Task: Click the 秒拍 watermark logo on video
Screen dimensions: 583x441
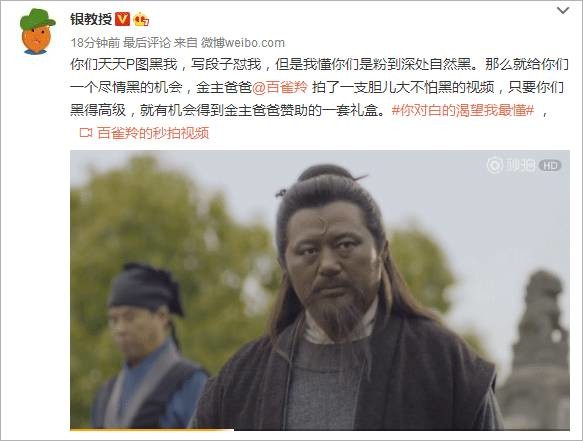Action: tap(511, 165)
